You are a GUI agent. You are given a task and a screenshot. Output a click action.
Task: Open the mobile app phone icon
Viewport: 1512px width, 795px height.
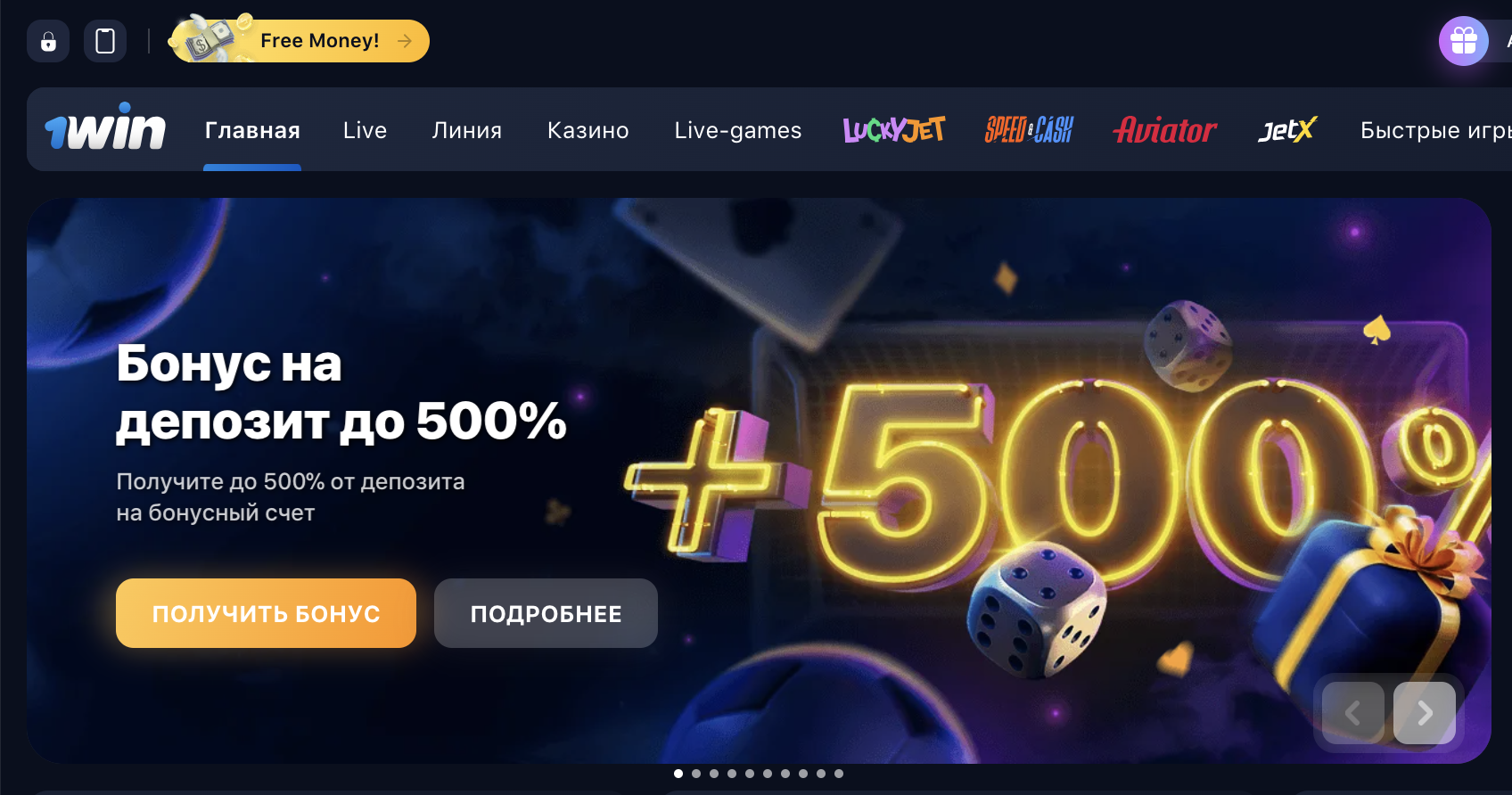[105, 41]
